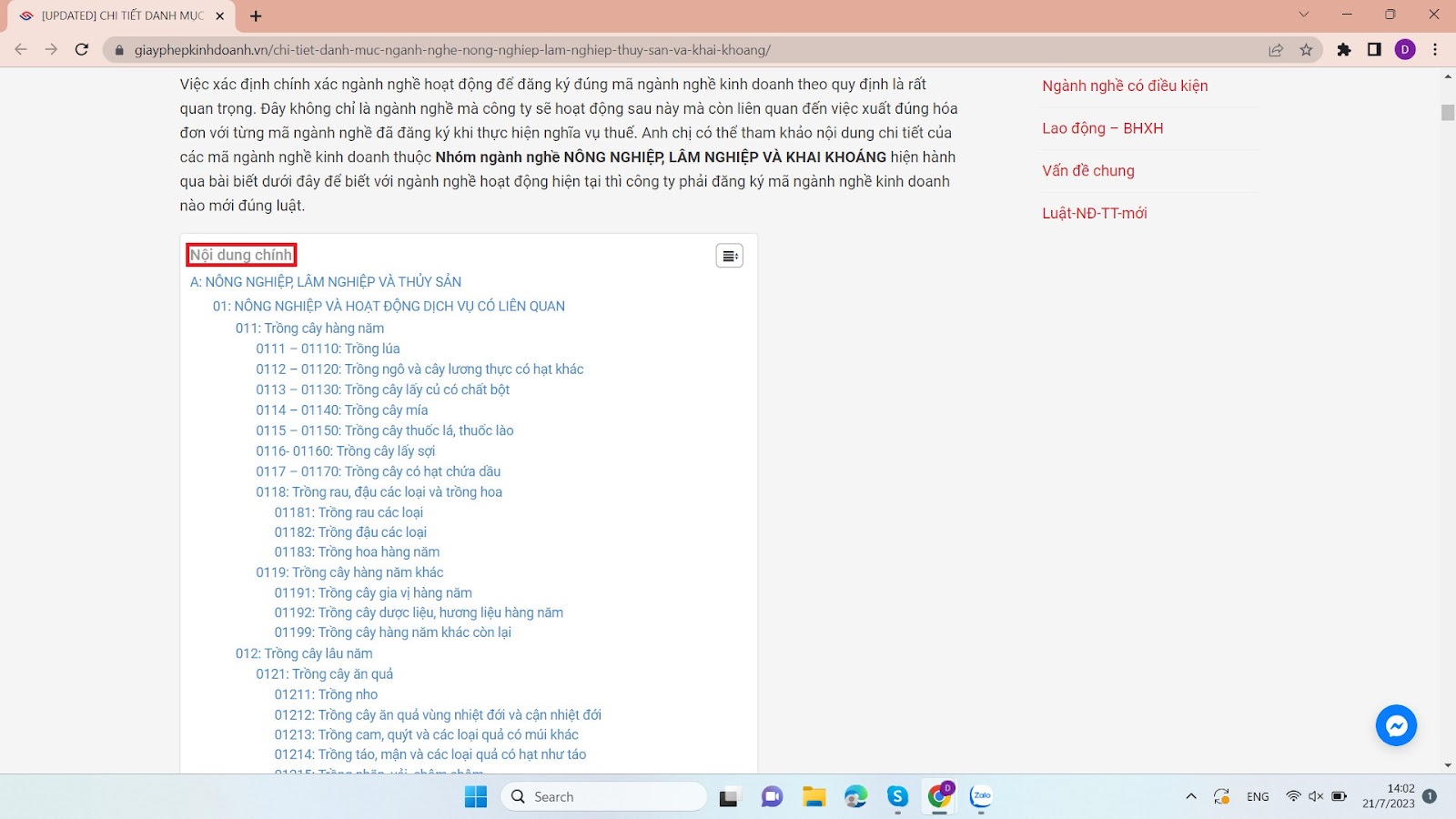The height and width of the screenshot is (819, 1456).
Task: Toggle the table of contents list icon
Action: tap(729, 256)
